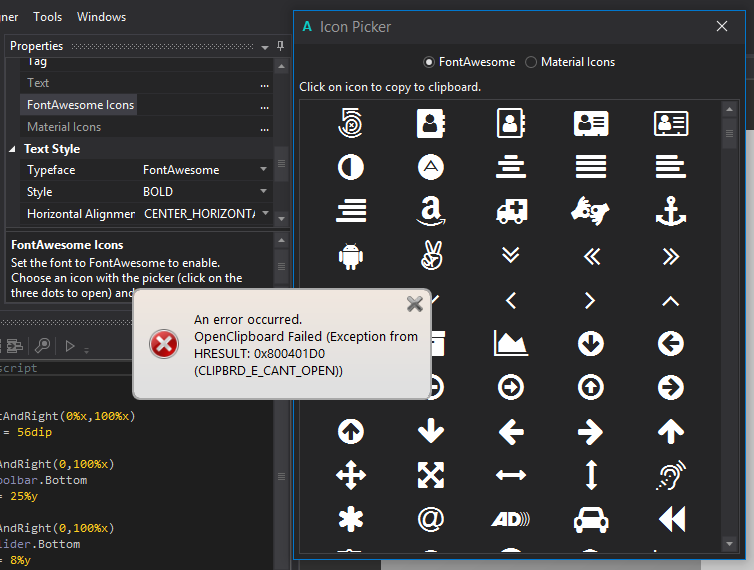Switch to Material Icons radio option
The width and height of the screenshot is (754, 570).
click(531, 62)
